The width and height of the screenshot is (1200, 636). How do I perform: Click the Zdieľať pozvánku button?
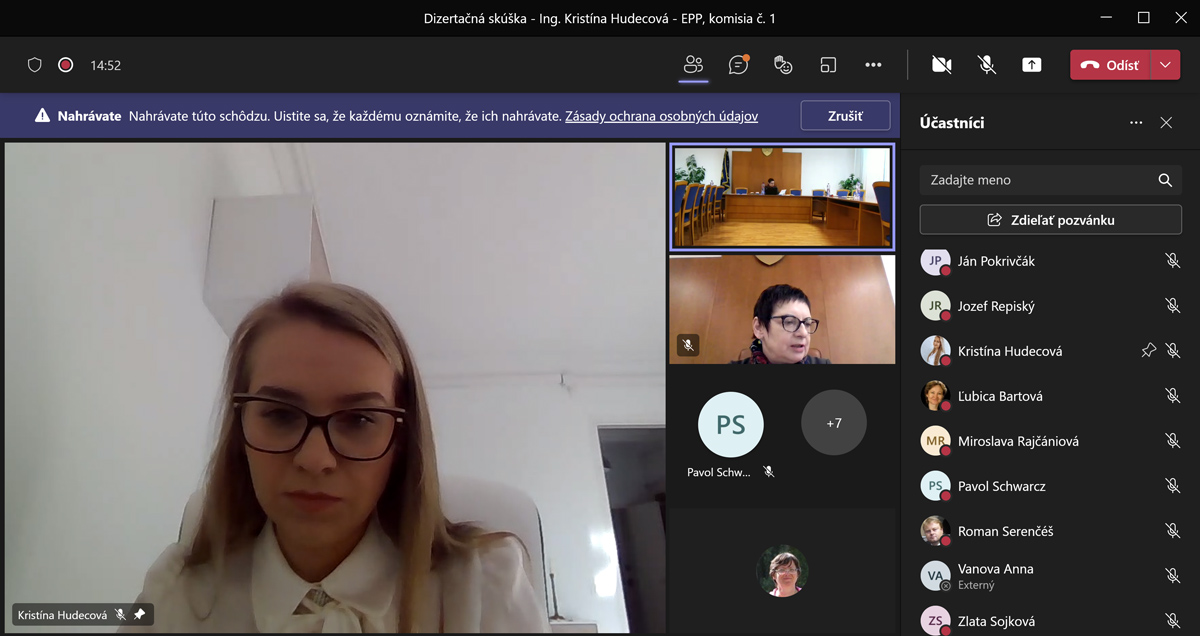(1051, 220)
